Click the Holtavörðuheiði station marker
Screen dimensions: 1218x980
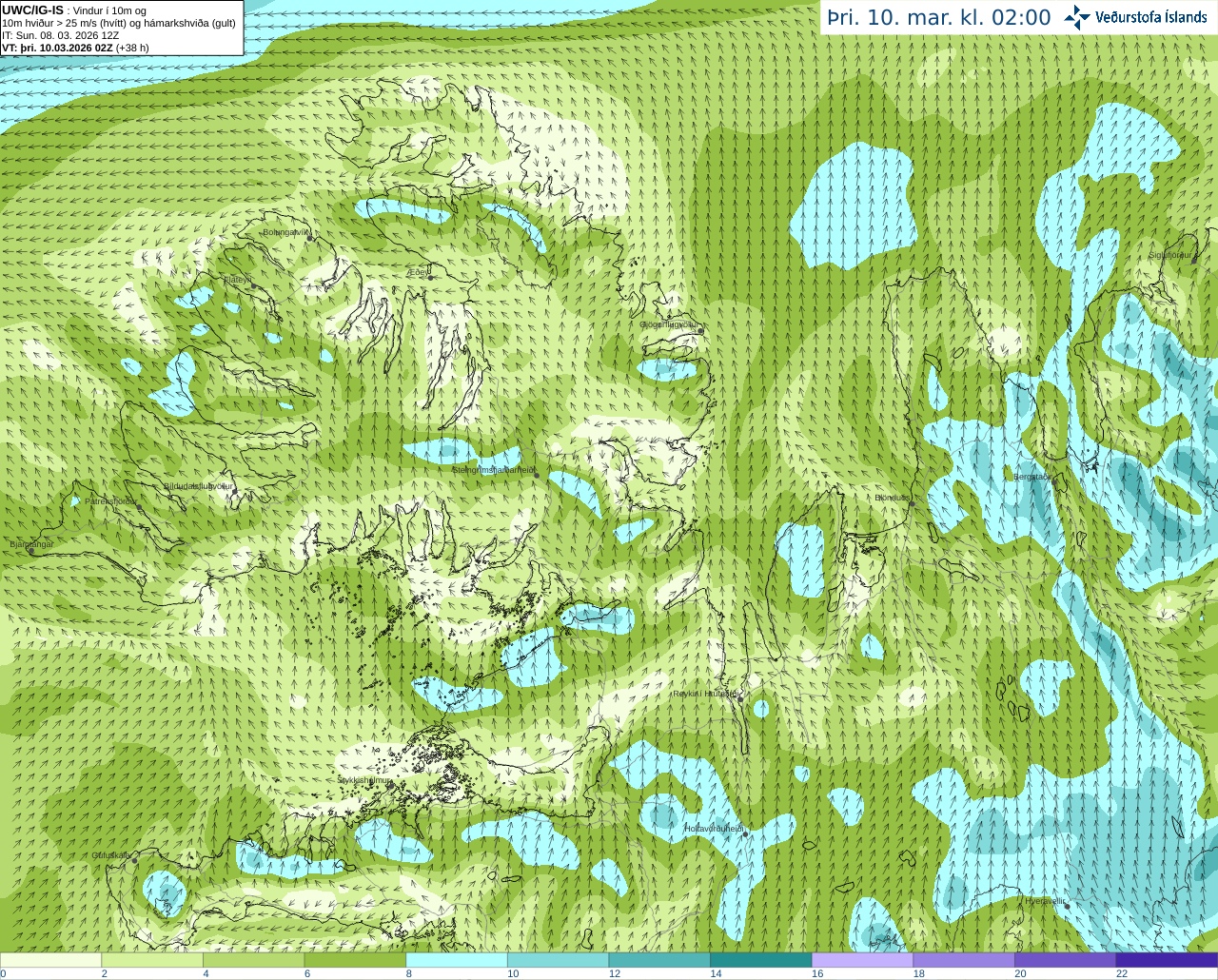(745, 834)
